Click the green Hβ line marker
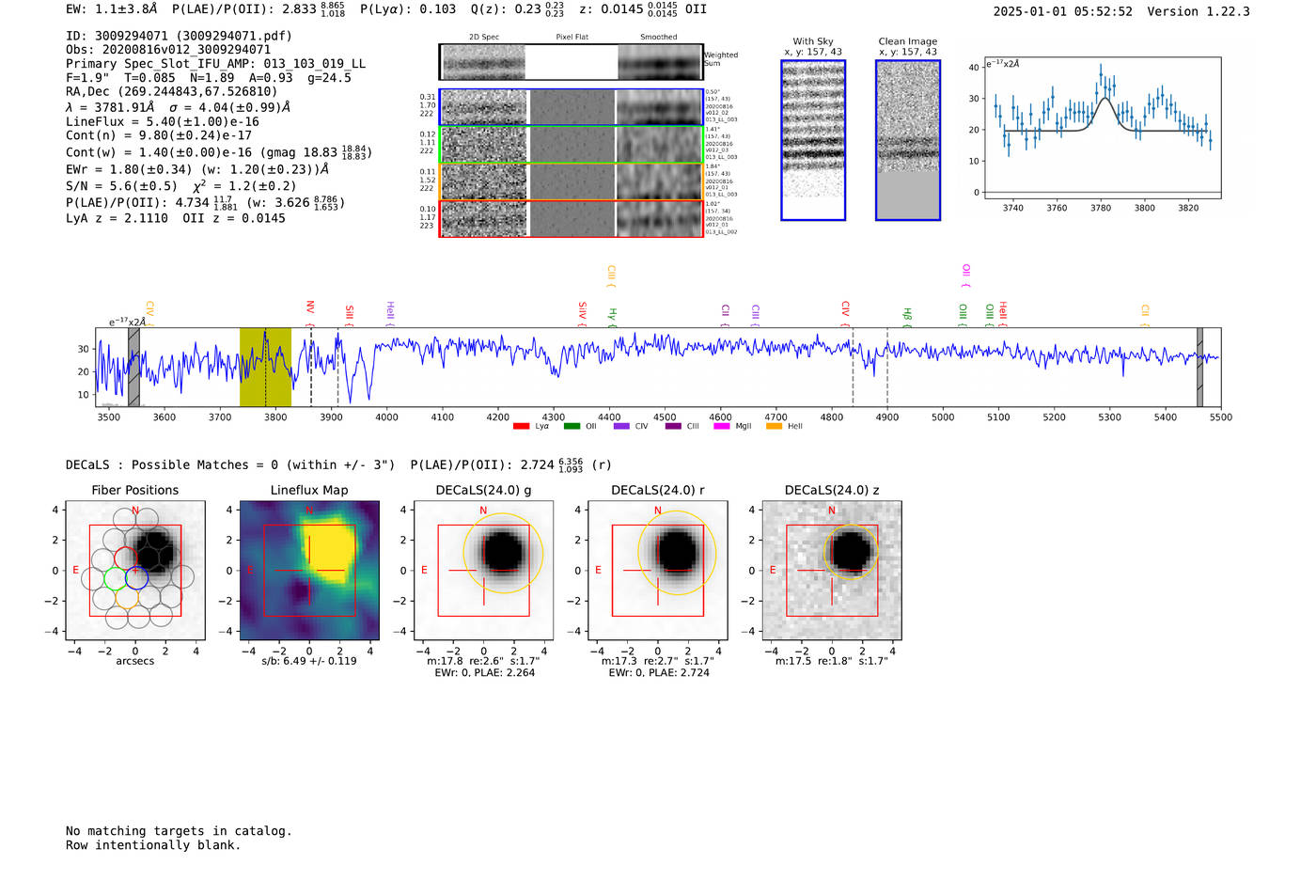Image resolution: width=1316 pixels, height=896 pixels. coord(908,316)
